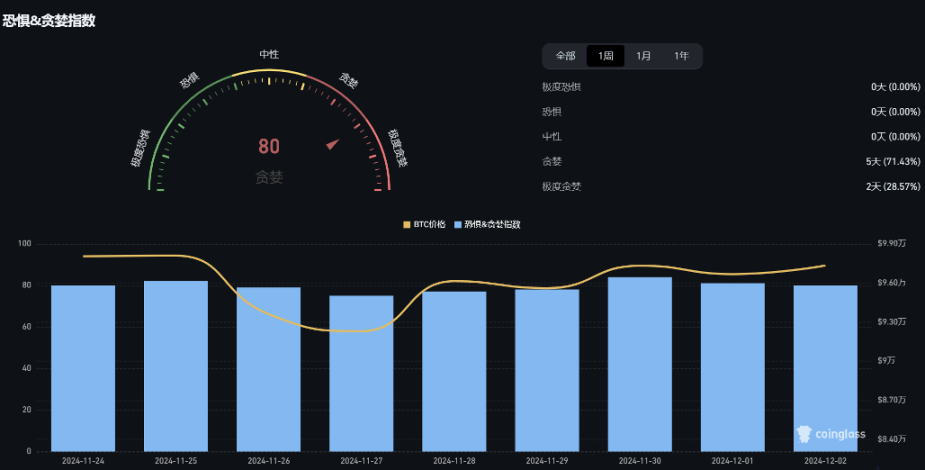This screenshot has width=925, height=470.
Task: Click the $8.40万 price axis label
Action: [891, 439]
